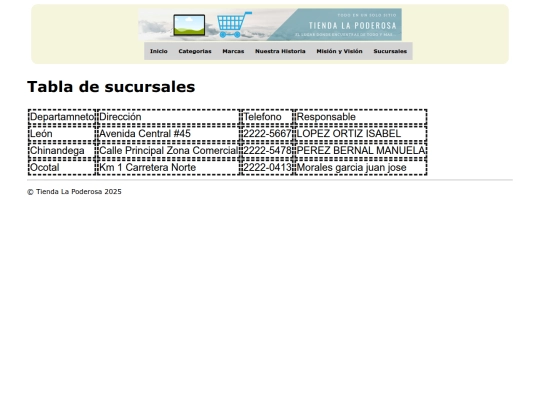Click the phone number 2222-0413
The width and height of the screenshot is (540, 405).
click(x=267, y=167)
